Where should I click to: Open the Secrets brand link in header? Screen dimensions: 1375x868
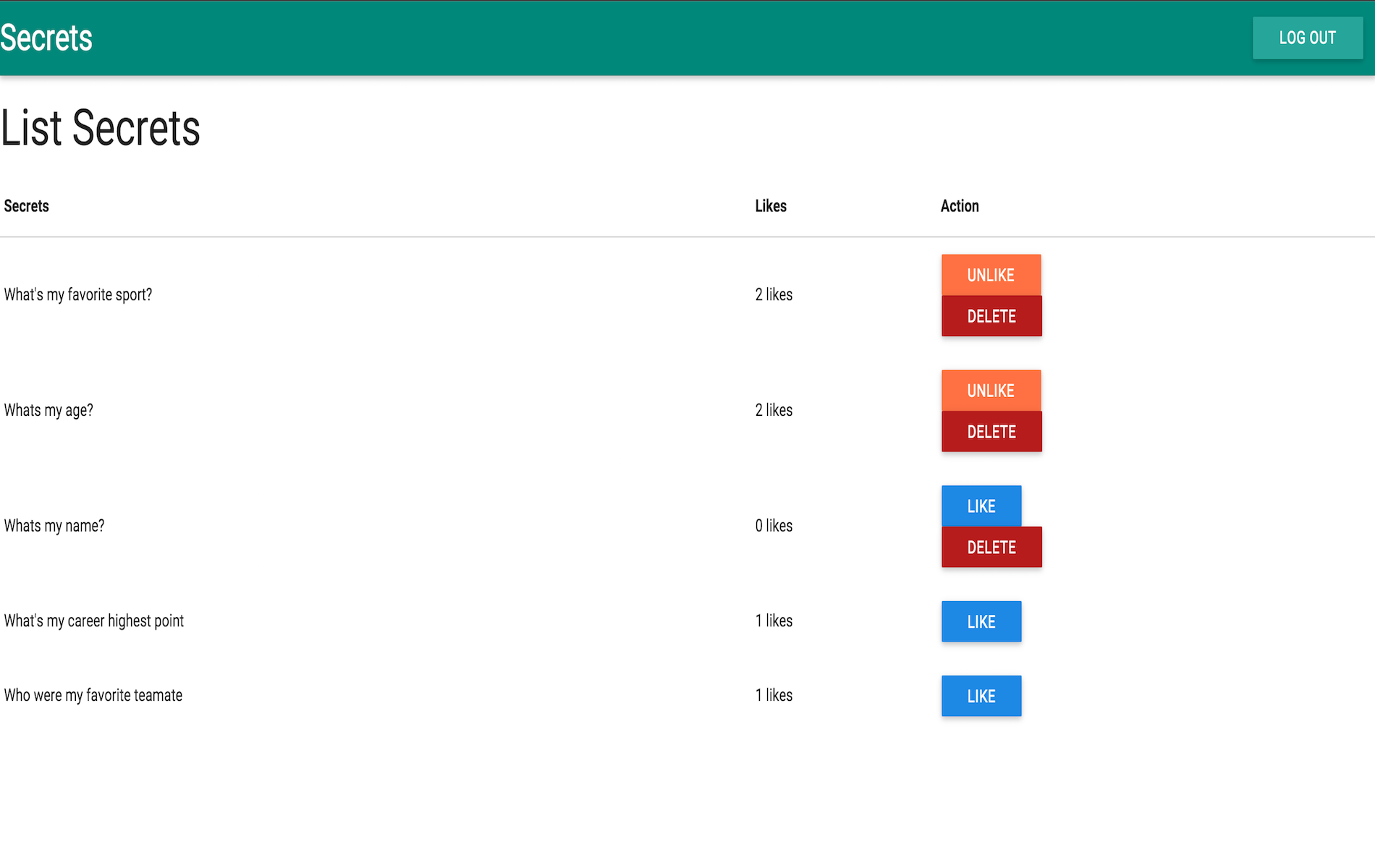(x=46, y=38)
